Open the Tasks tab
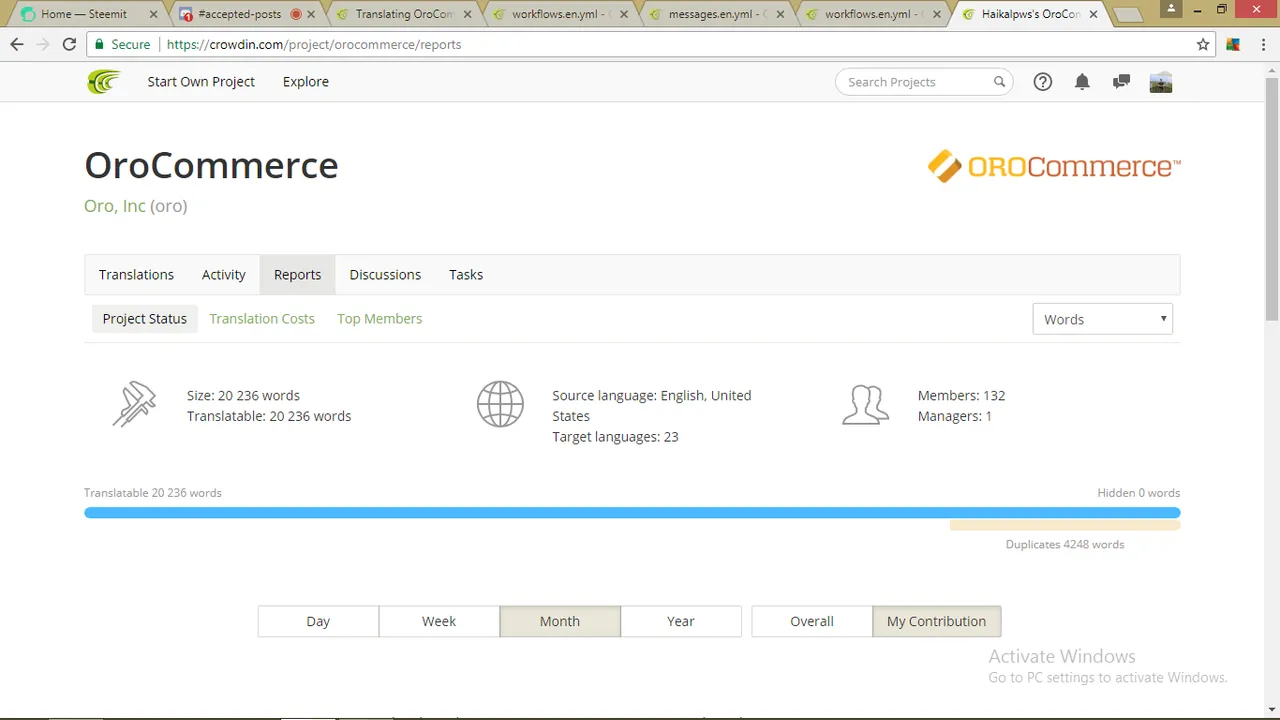The image size is (1280, 720). pos(466,274)
